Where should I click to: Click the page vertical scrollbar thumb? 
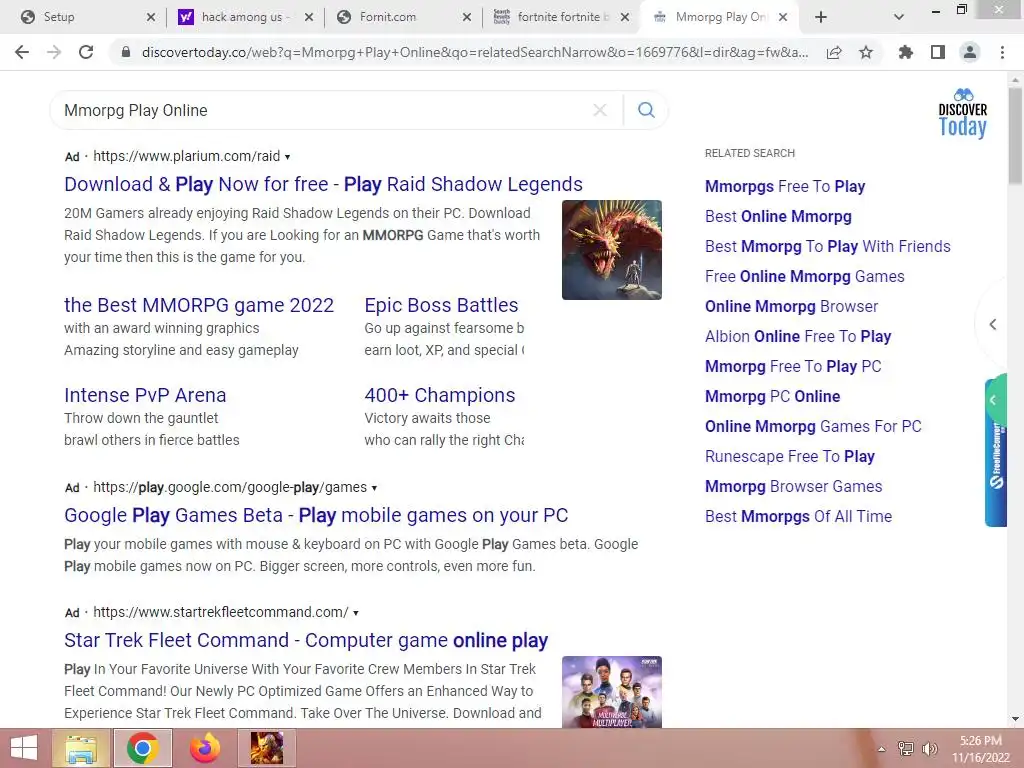click(1015, 136)
